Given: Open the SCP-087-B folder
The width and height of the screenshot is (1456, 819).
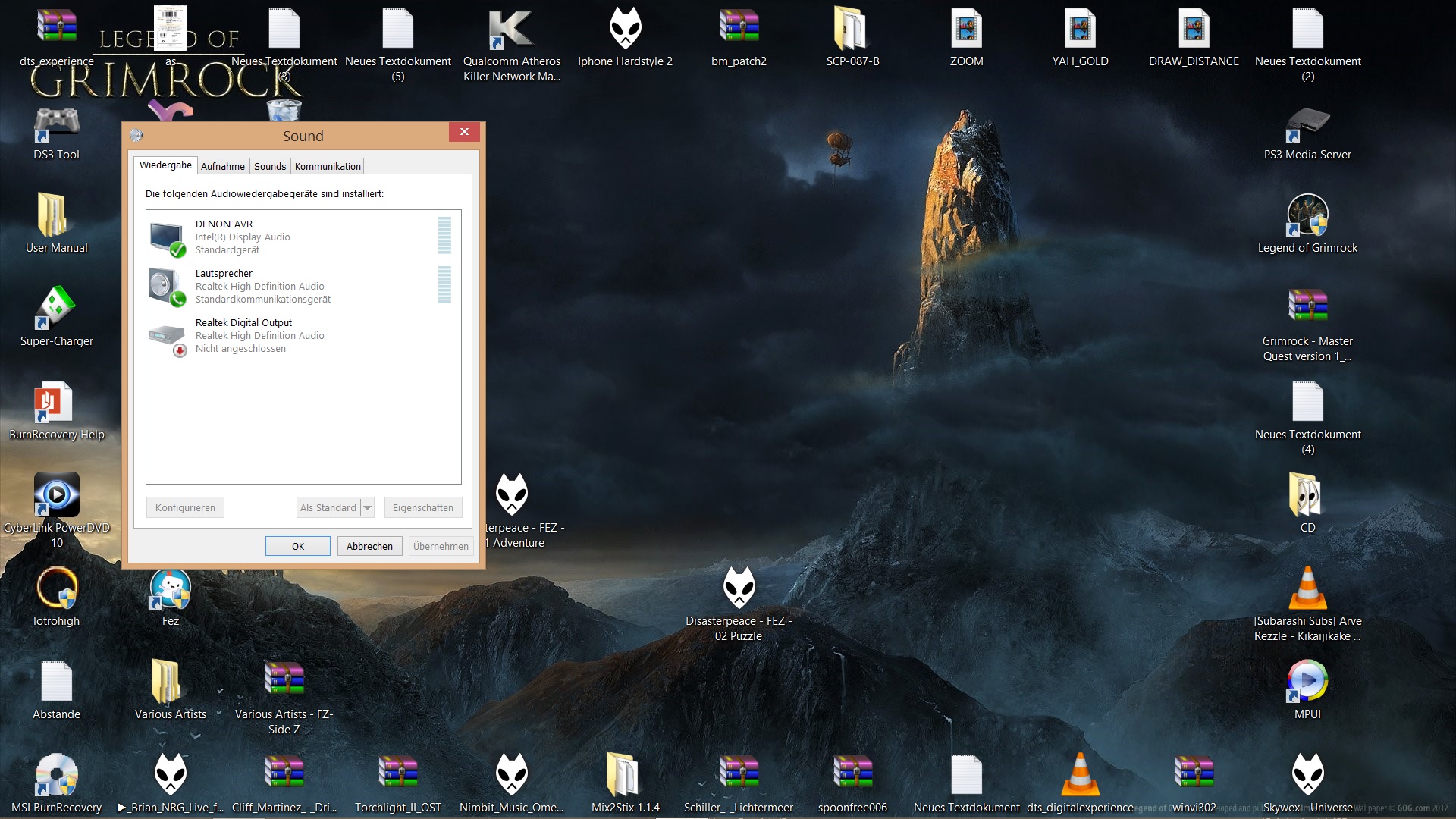Looking at the screenshot, I should pyautogui.click(x=852, y=30).
